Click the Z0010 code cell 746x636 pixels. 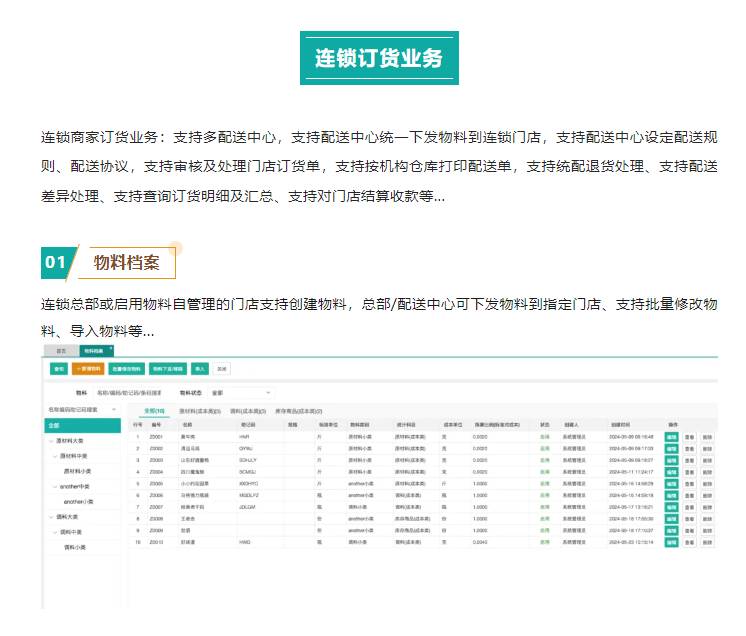(156, 542)
